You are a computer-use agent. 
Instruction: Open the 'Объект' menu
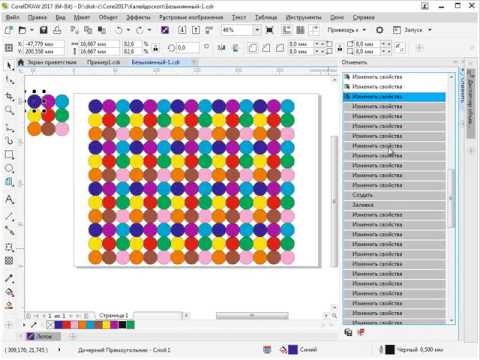coord(108,17)
